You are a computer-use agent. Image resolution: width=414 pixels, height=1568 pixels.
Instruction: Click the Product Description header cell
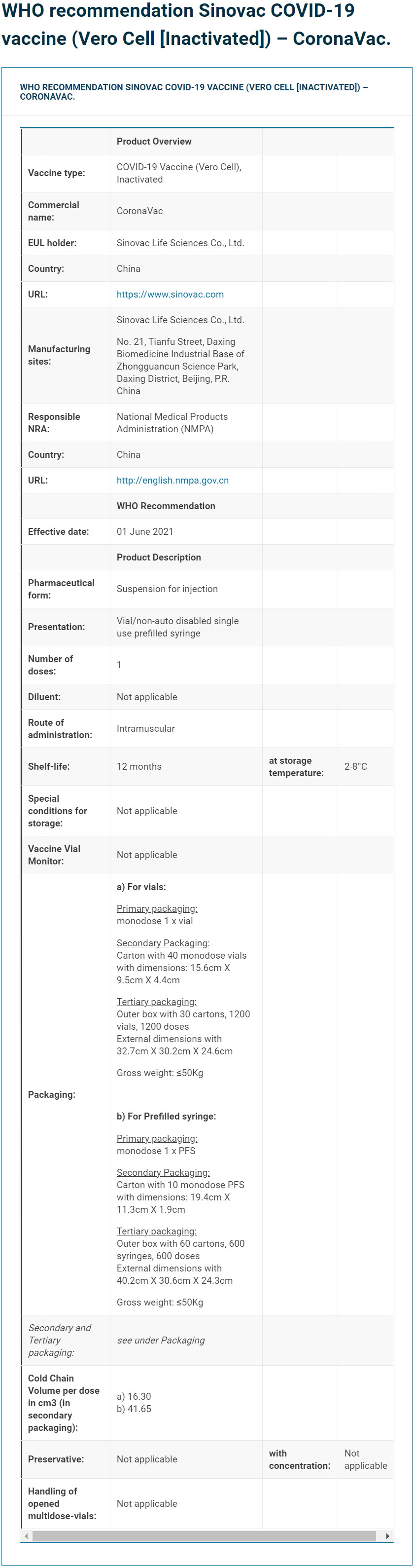(186, 557)
